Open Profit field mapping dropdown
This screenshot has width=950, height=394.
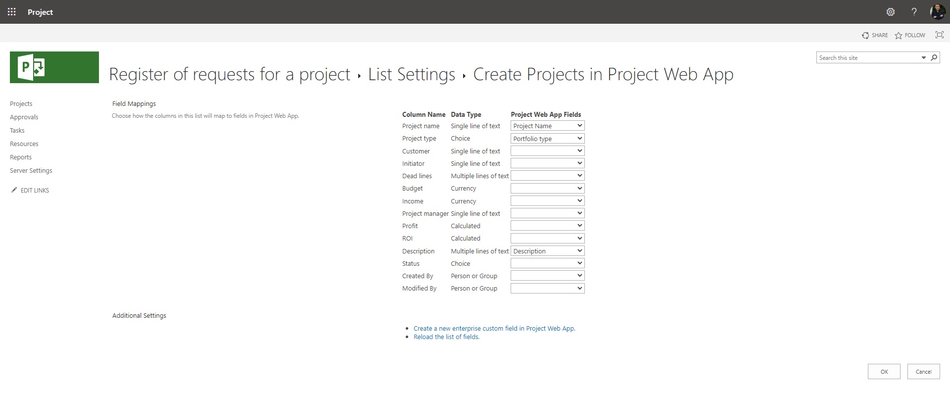click(x=547, y=225)
